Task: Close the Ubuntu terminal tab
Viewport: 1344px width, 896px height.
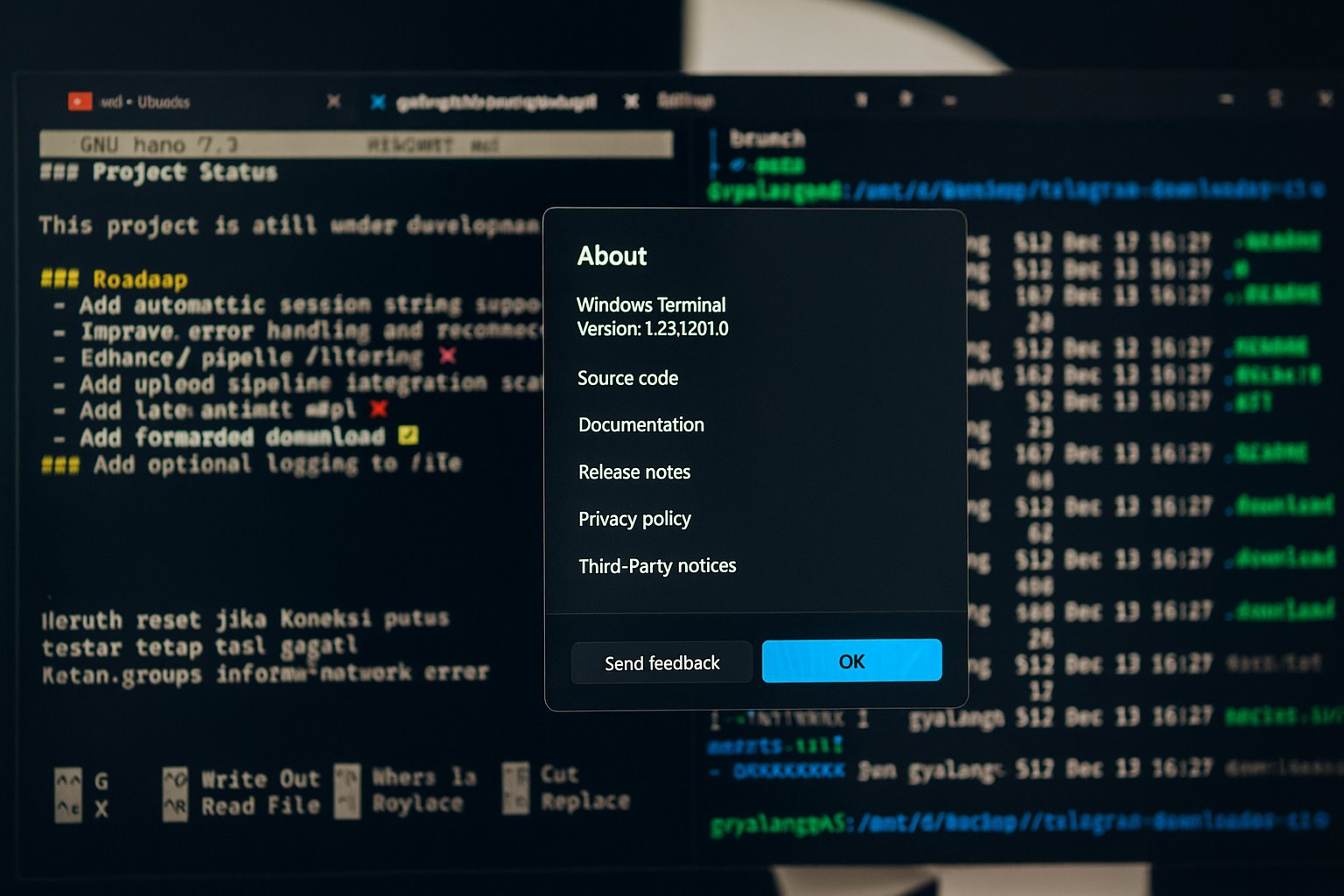Action: (x=333, y=101)
